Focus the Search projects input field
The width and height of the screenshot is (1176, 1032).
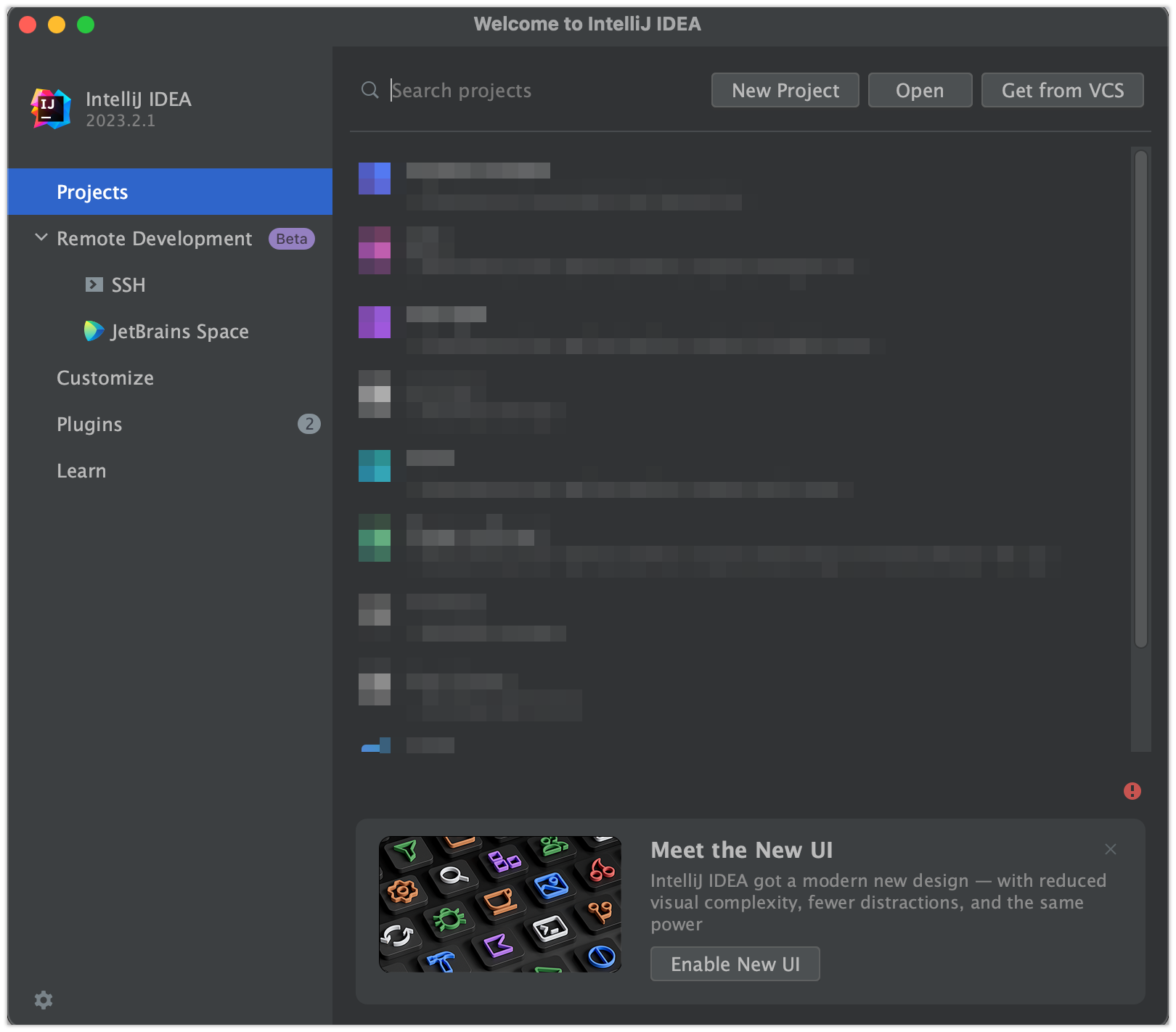pyautogui.click(x=537, y=90)
